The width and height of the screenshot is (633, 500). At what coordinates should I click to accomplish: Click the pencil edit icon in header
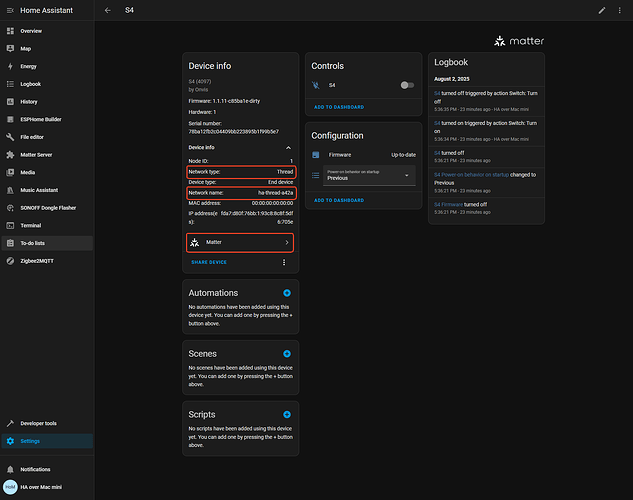pyautogui.click(x=602, y=10)
